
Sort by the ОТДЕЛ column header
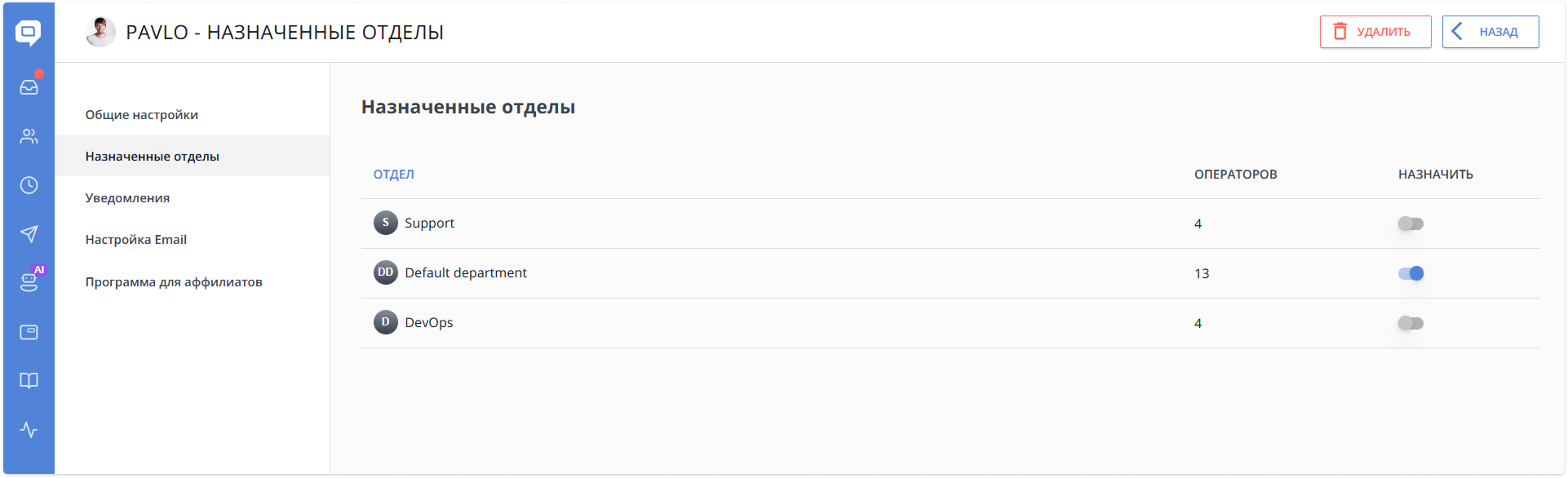(393, 175)
